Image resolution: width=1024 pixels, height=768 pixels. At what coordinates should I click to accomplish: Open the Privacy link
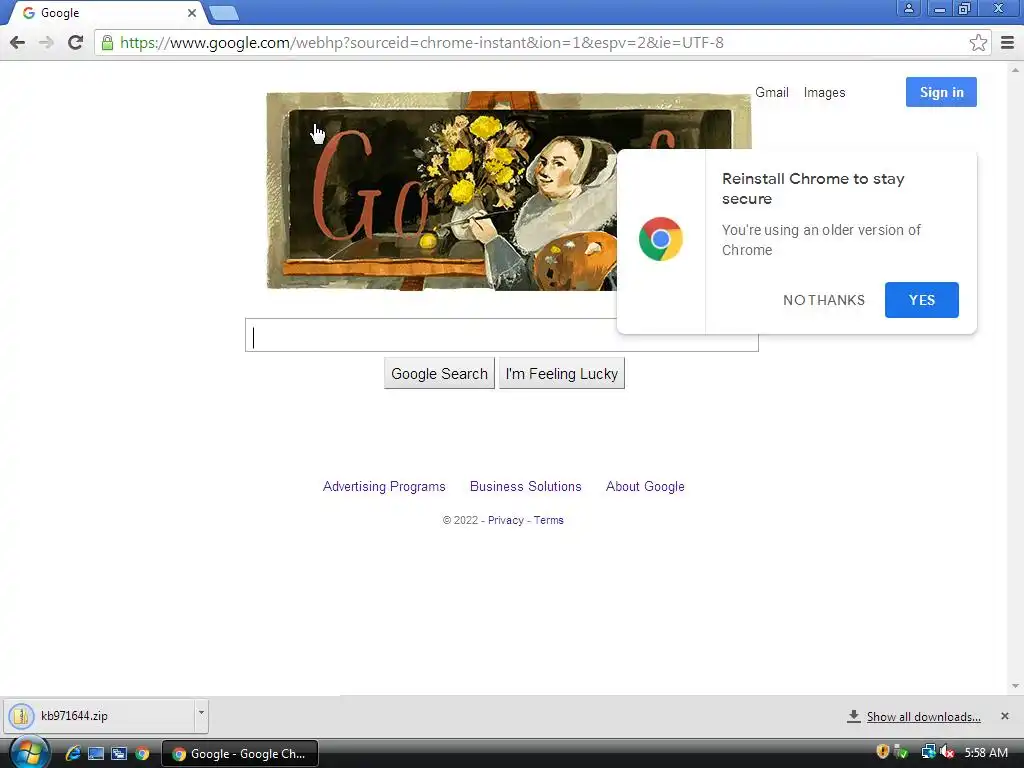click(505, 520)
